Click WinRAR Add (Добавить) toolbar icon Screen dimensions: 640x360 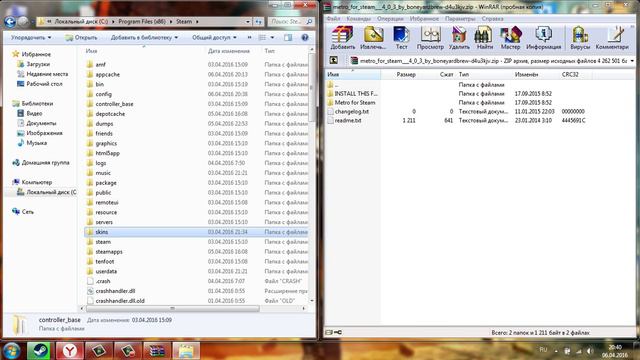point(342,38)
